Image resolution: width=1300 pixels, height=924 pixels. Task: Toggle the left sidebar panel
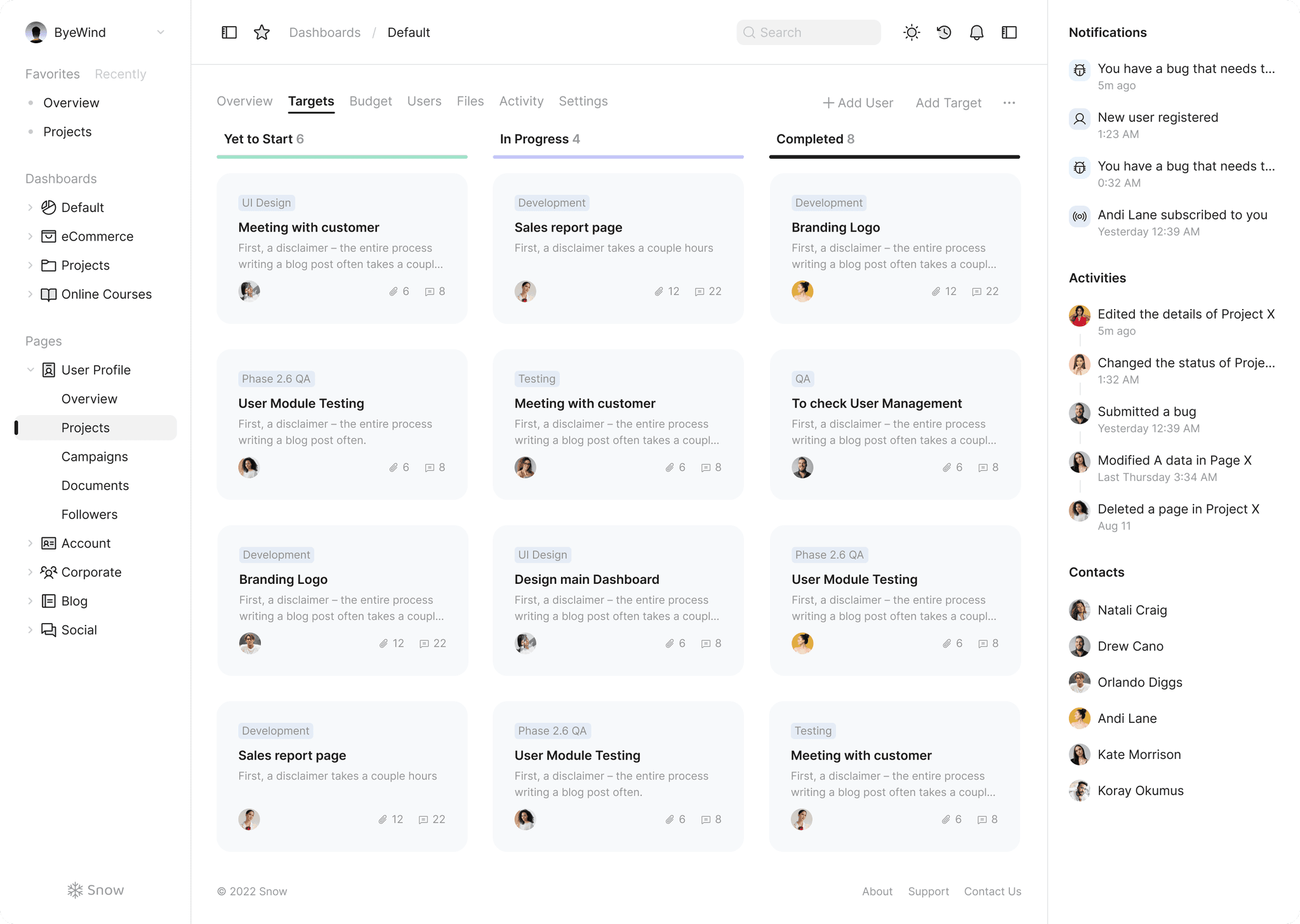[229, 32]
